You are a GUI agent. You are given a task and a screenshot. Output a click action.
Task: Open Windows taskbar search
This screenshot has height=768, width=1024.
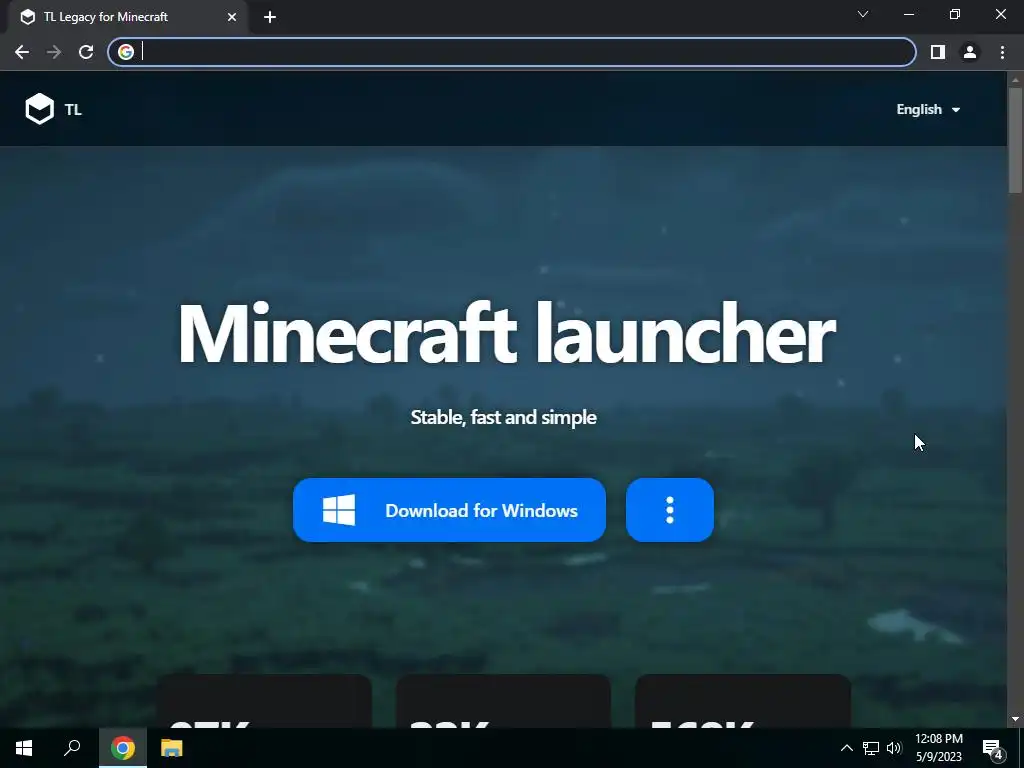[72, 748]
